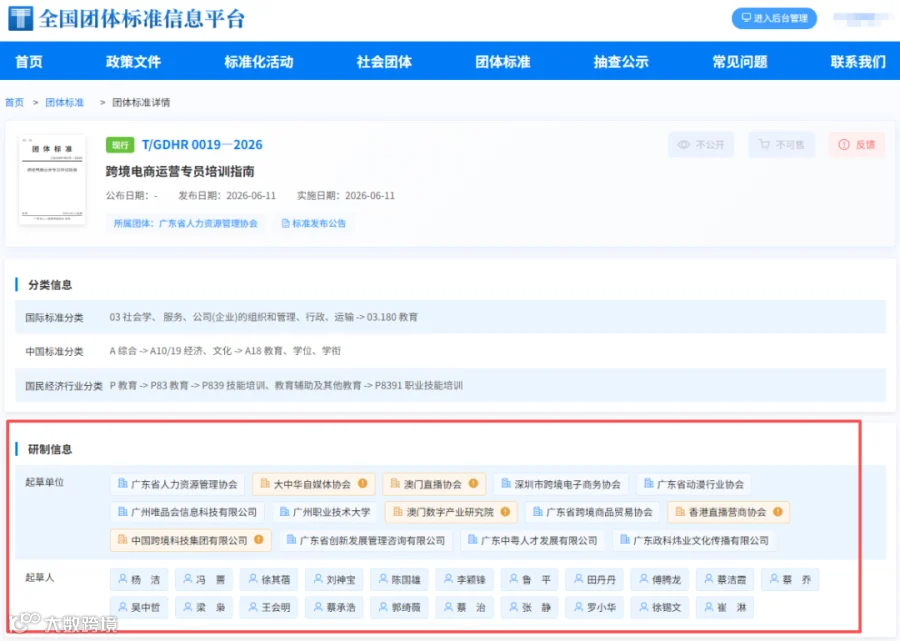Click the 国际标准分类 value 03.180 教育 row
The image size is (900, 641).
pos(450,317)
